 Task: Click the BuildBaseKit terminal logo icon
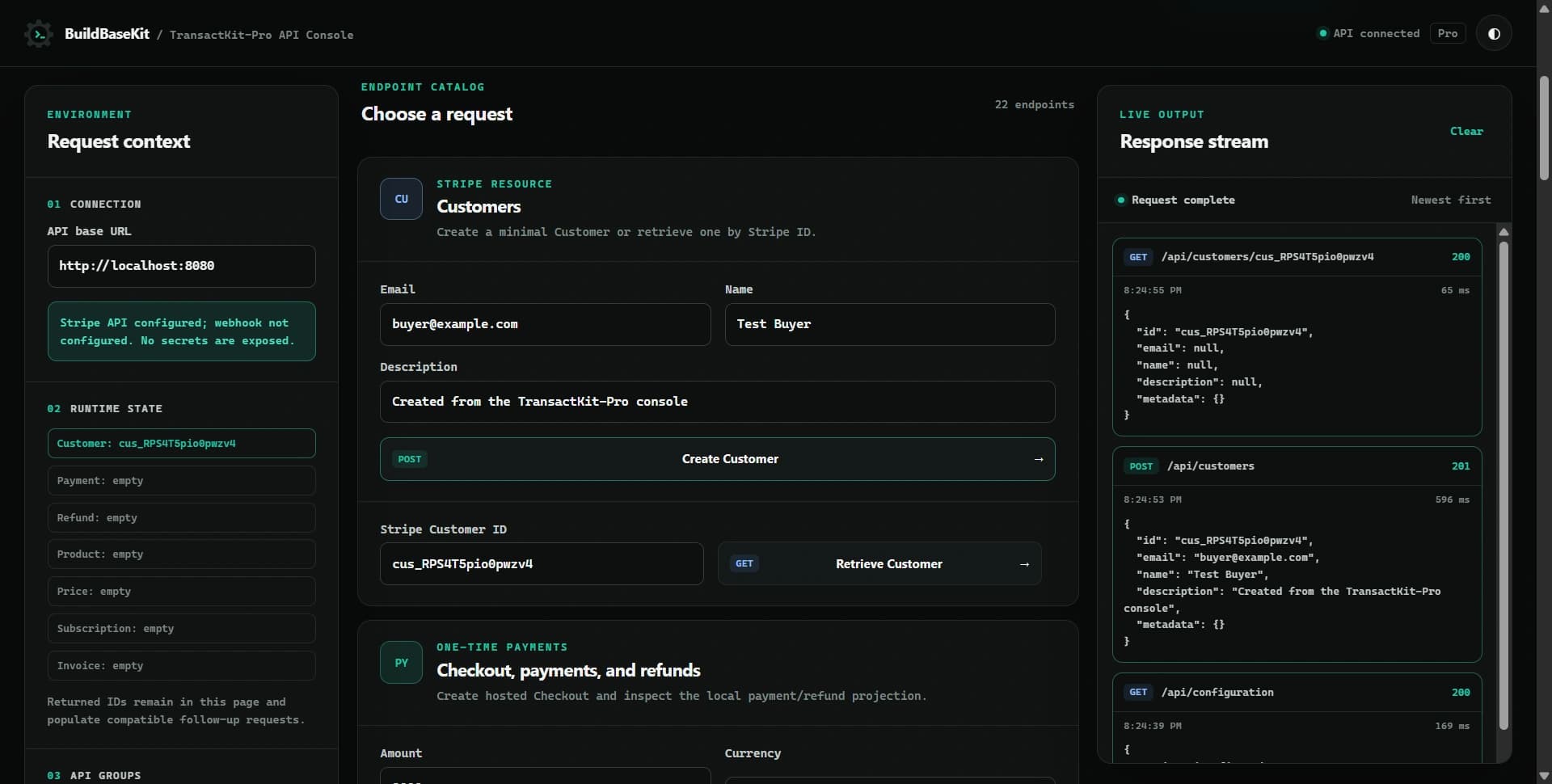pos(38,34)
